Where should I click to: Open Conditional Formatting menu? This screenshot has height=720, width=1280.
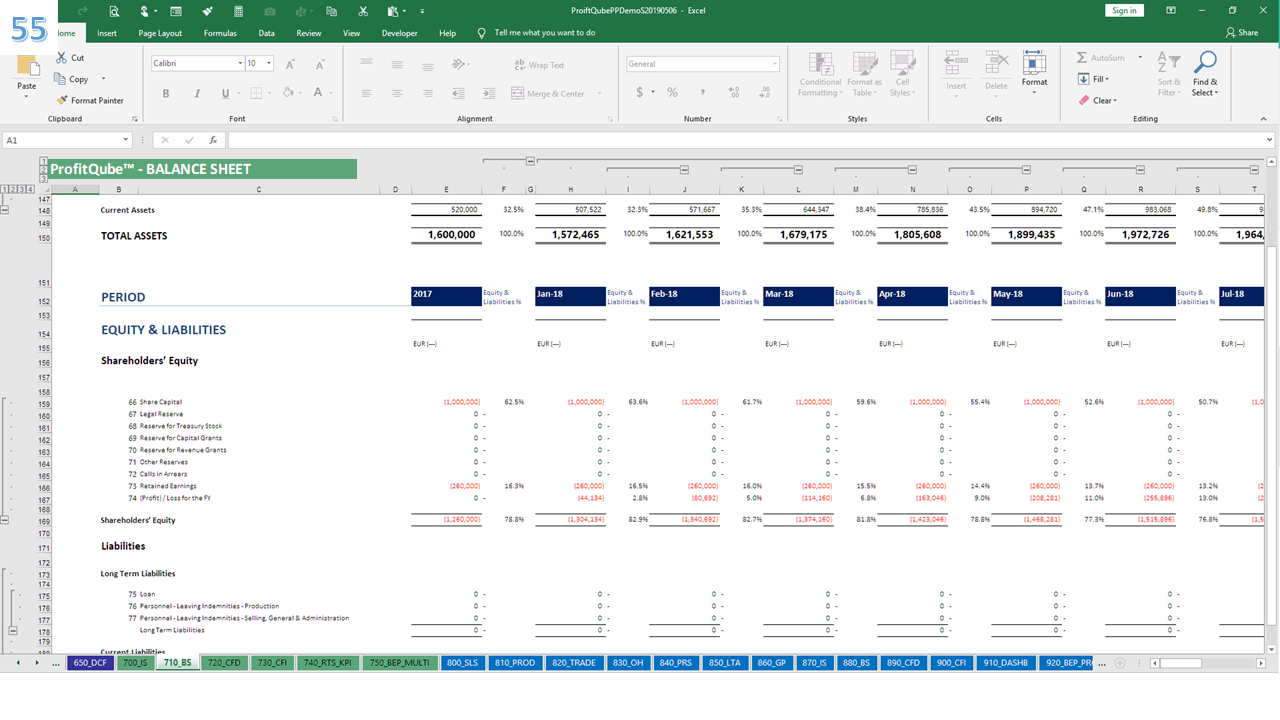click(x=820, y=75)
